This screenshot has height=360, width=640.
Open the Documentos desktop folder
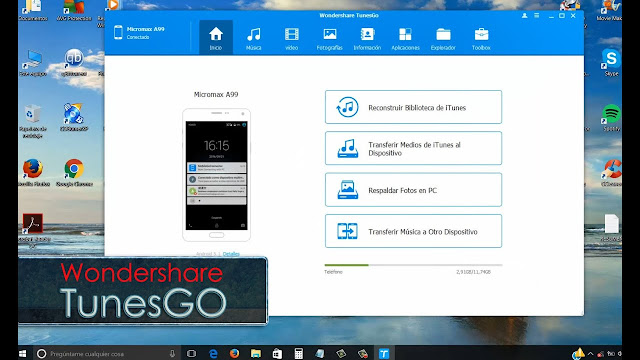coord(33,11)
